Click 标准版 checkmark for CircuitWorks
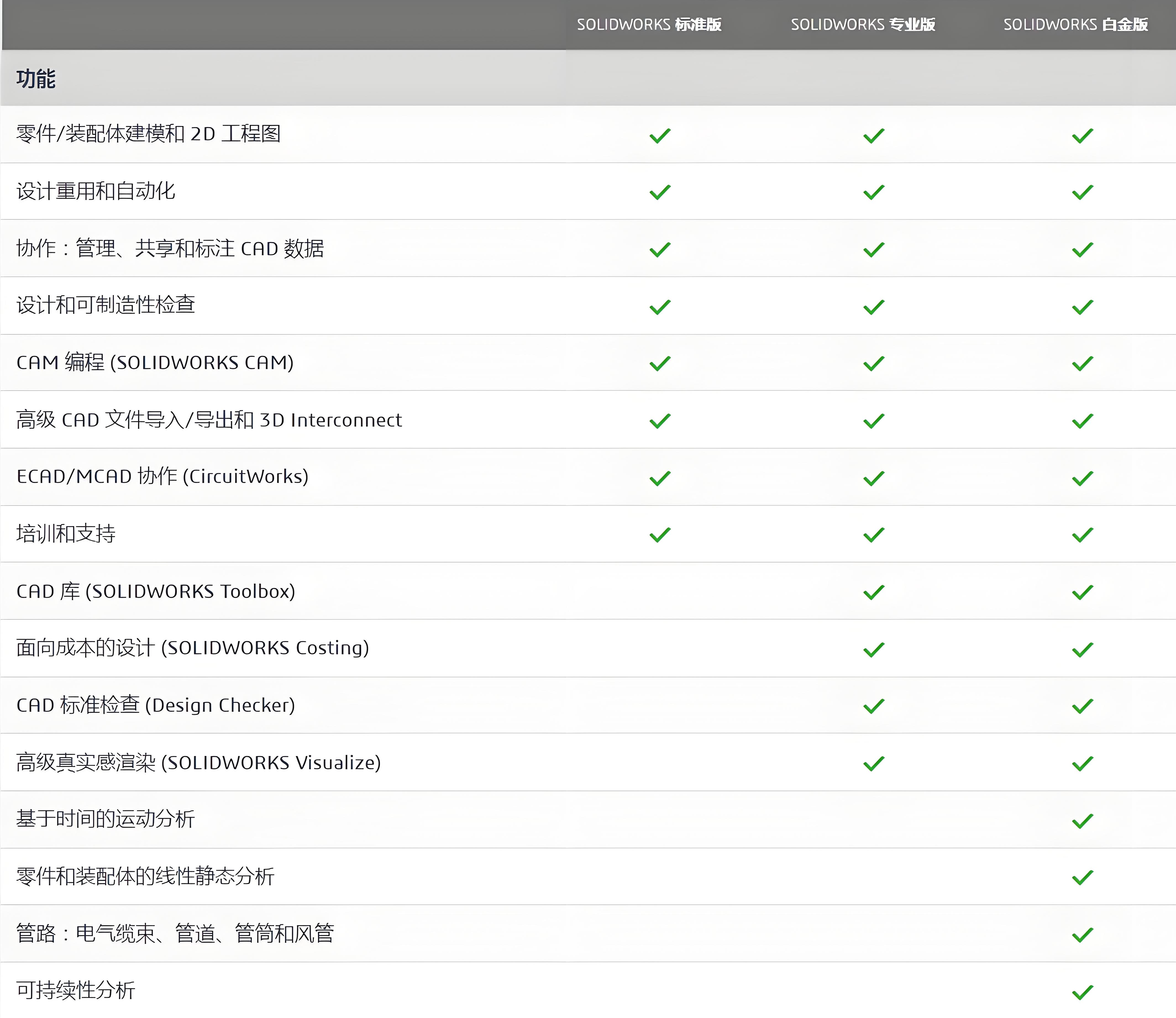Viewport: 1176px width, 1018px height. [660, 478]
